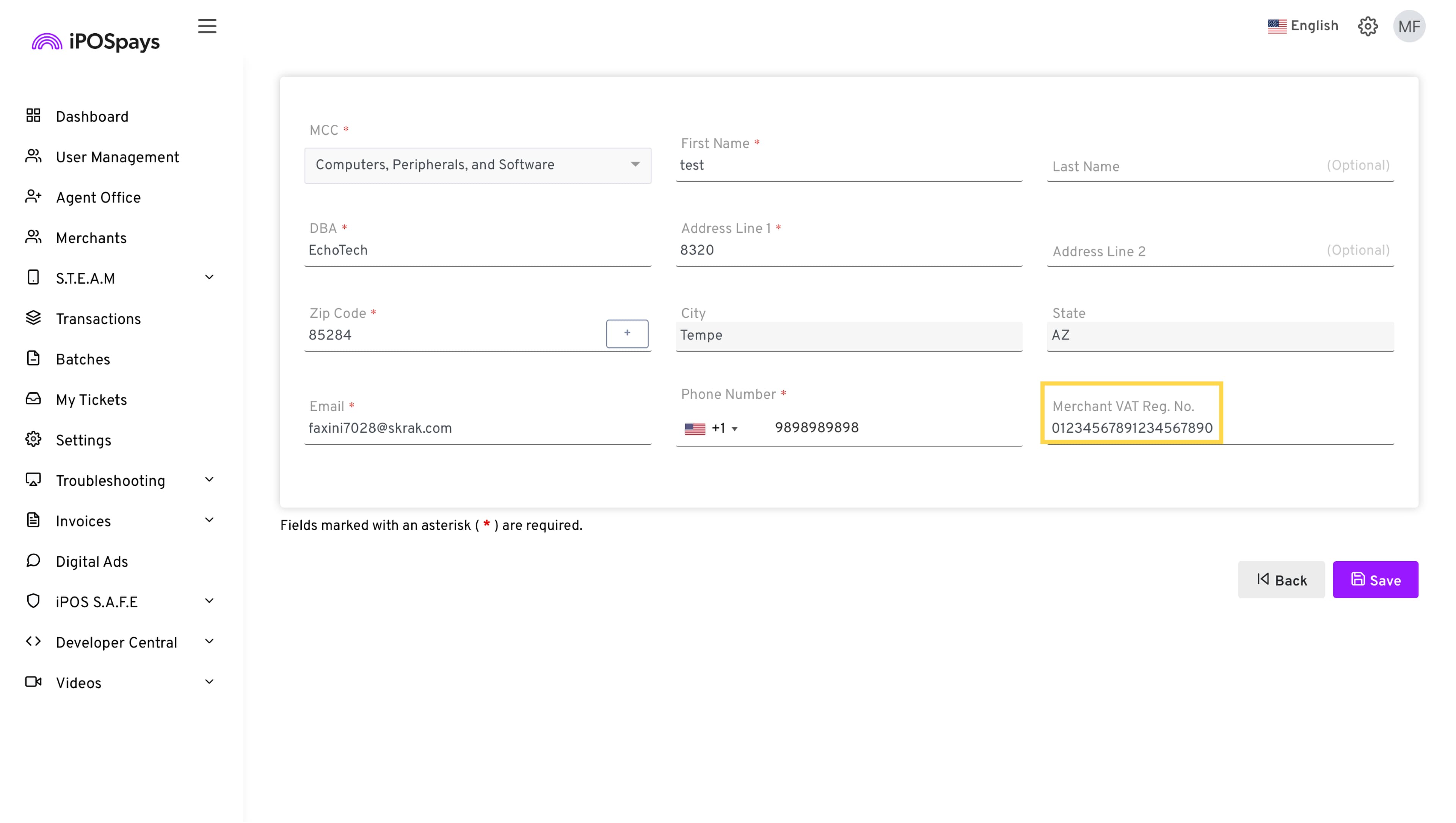The height and width of the screenshot is (823, 1456).
Task: Open settings via top-right gear icon
Action: point(1367,26)
